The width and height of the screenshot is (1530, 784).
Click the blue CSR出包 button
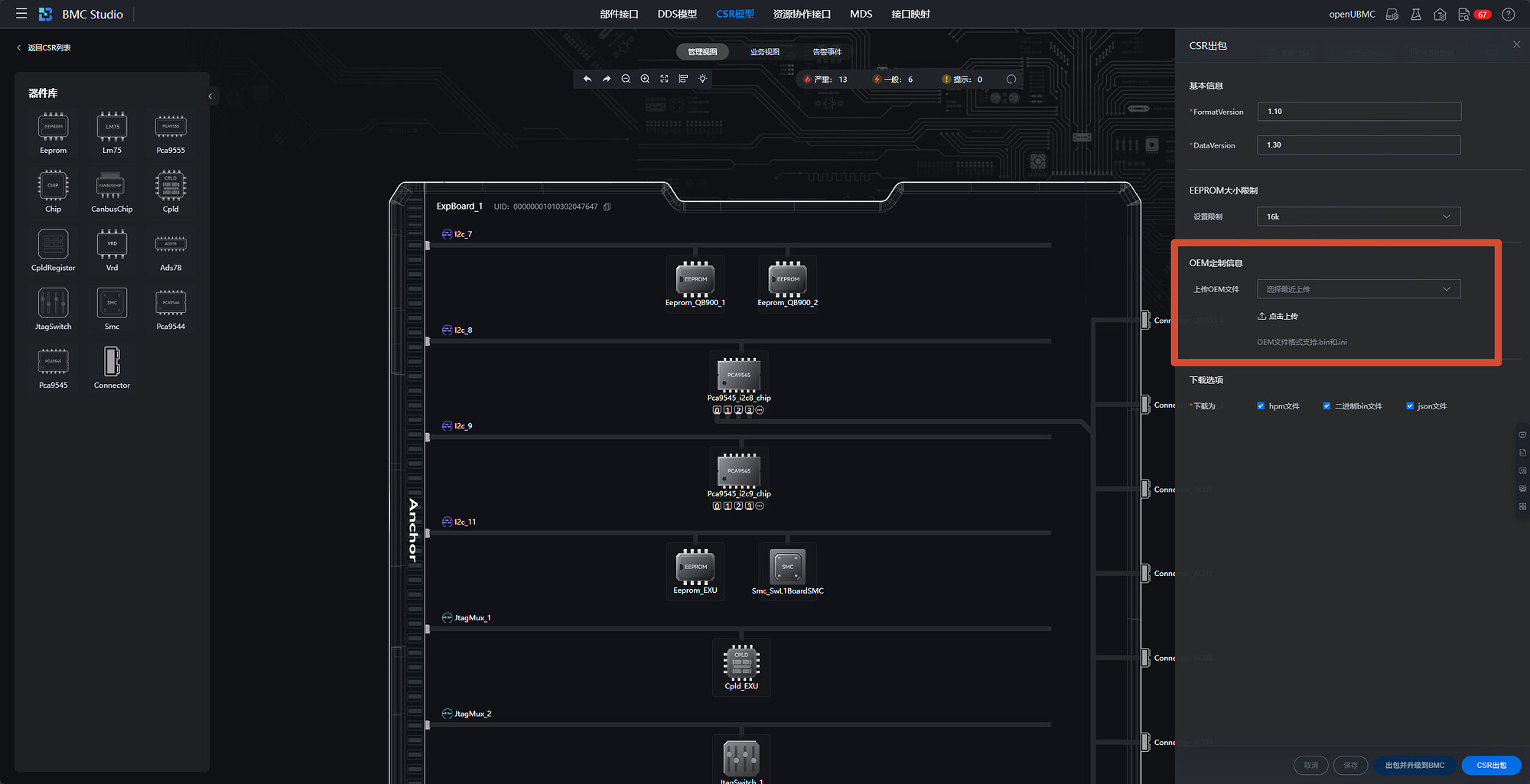point(1490,765)
